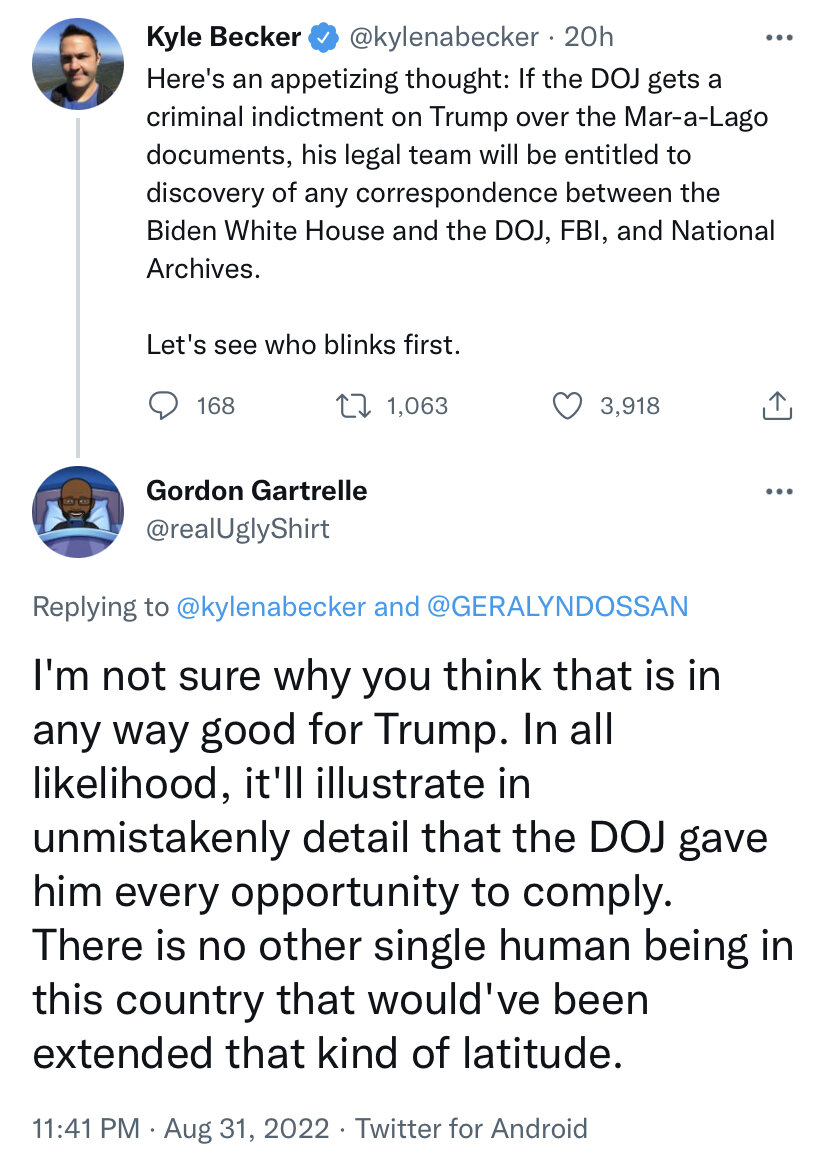Click the Kyle Becker display name

tap(224, 38)
